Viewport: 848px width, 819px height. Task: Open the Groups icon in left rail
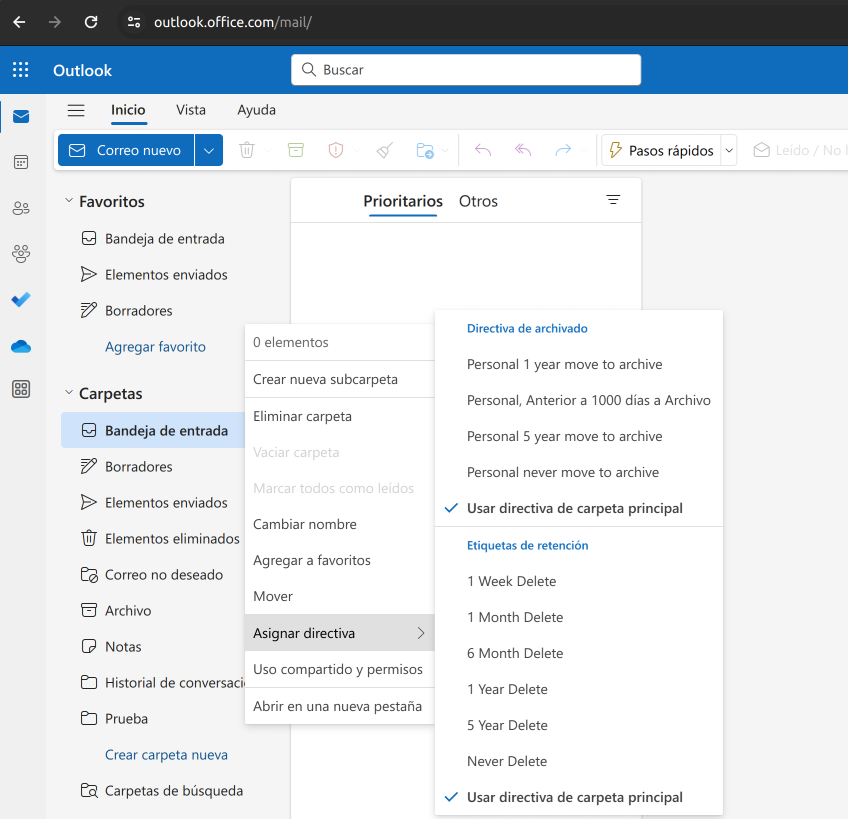click(20, 254)
